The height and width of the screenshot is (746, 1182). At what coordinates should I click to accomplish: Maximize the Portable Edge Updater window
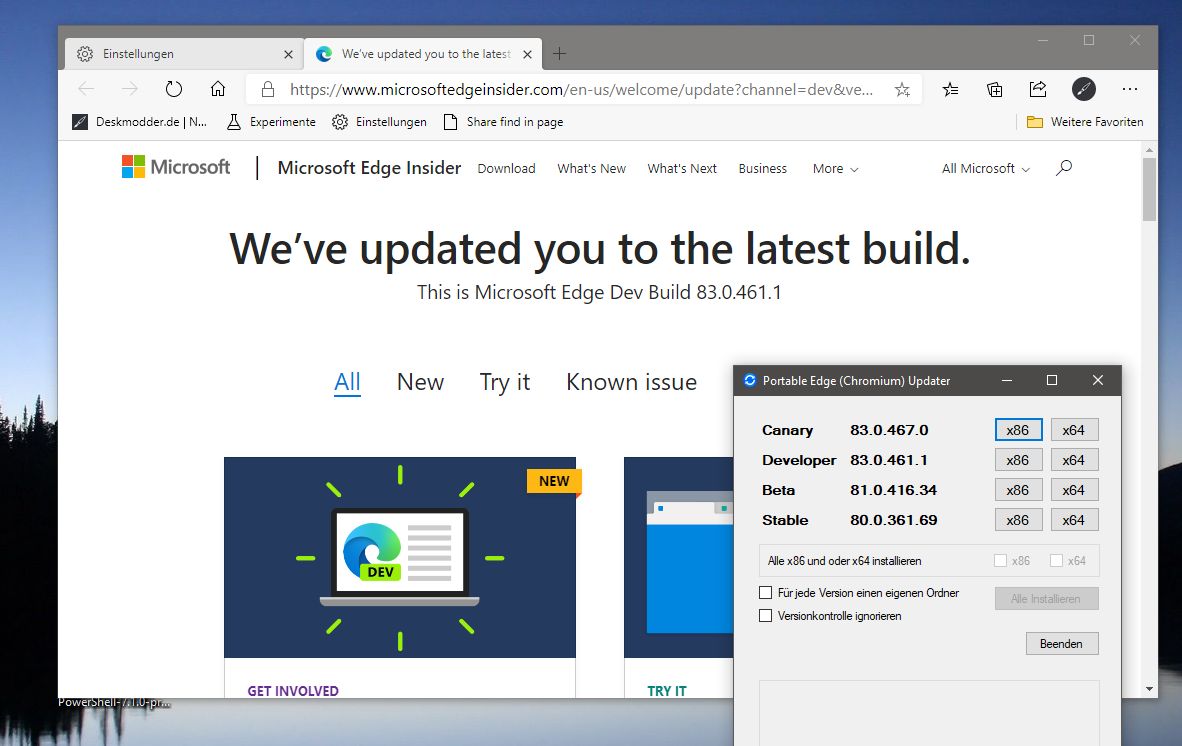coord(1052,381)
